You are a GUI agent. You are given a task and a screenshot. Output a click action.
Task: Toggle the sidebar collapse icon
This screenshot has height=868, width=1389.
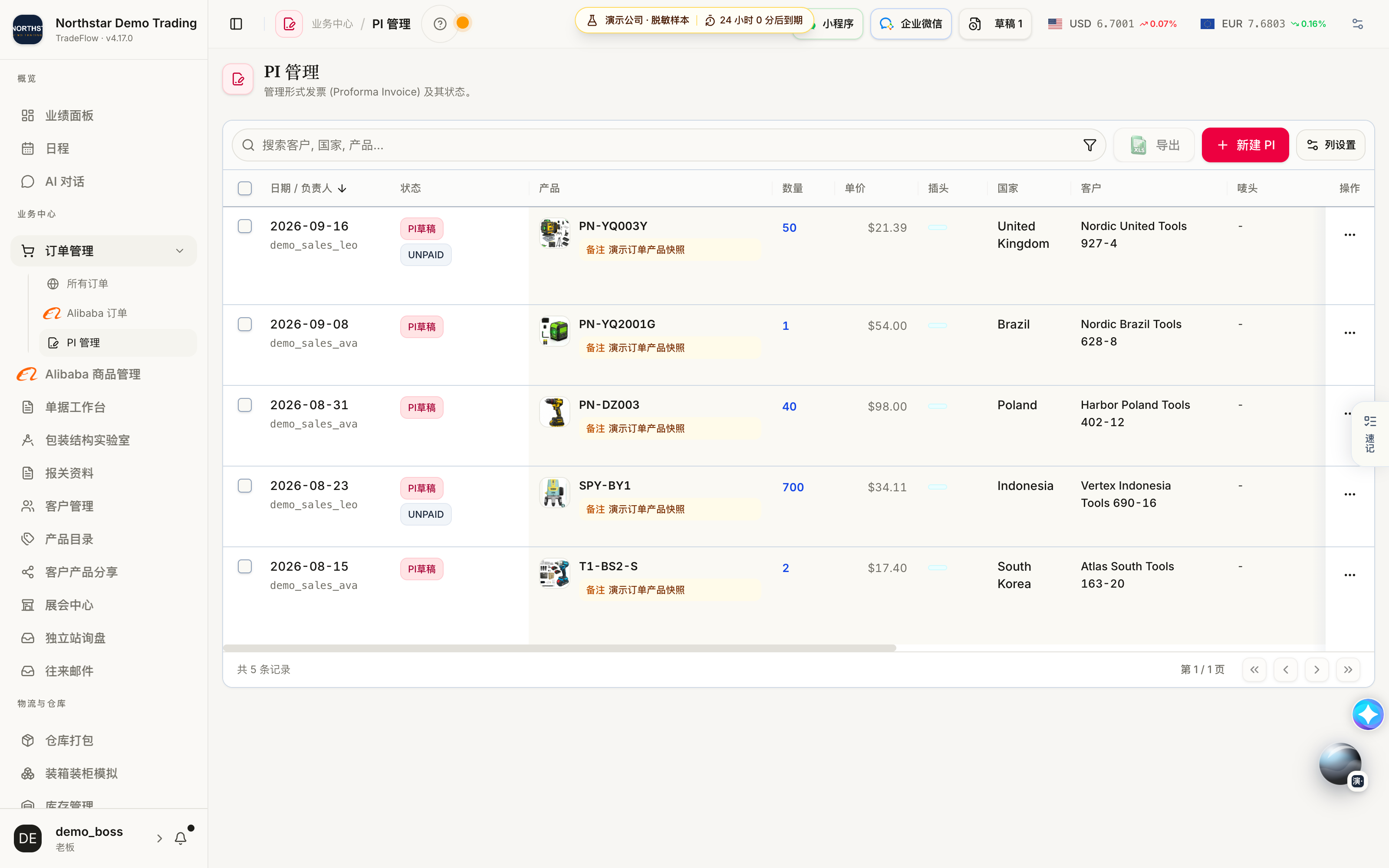(236, 23)
